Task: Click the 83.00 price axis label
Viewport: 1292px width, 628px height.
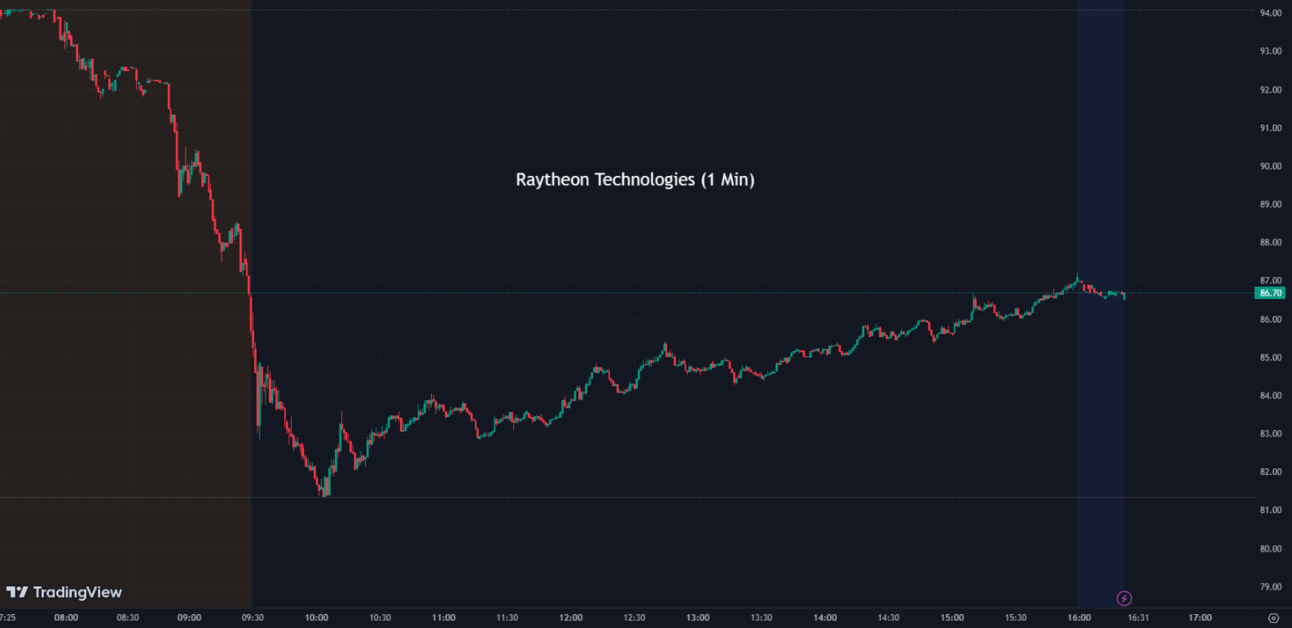Action: coord(1270,433)
